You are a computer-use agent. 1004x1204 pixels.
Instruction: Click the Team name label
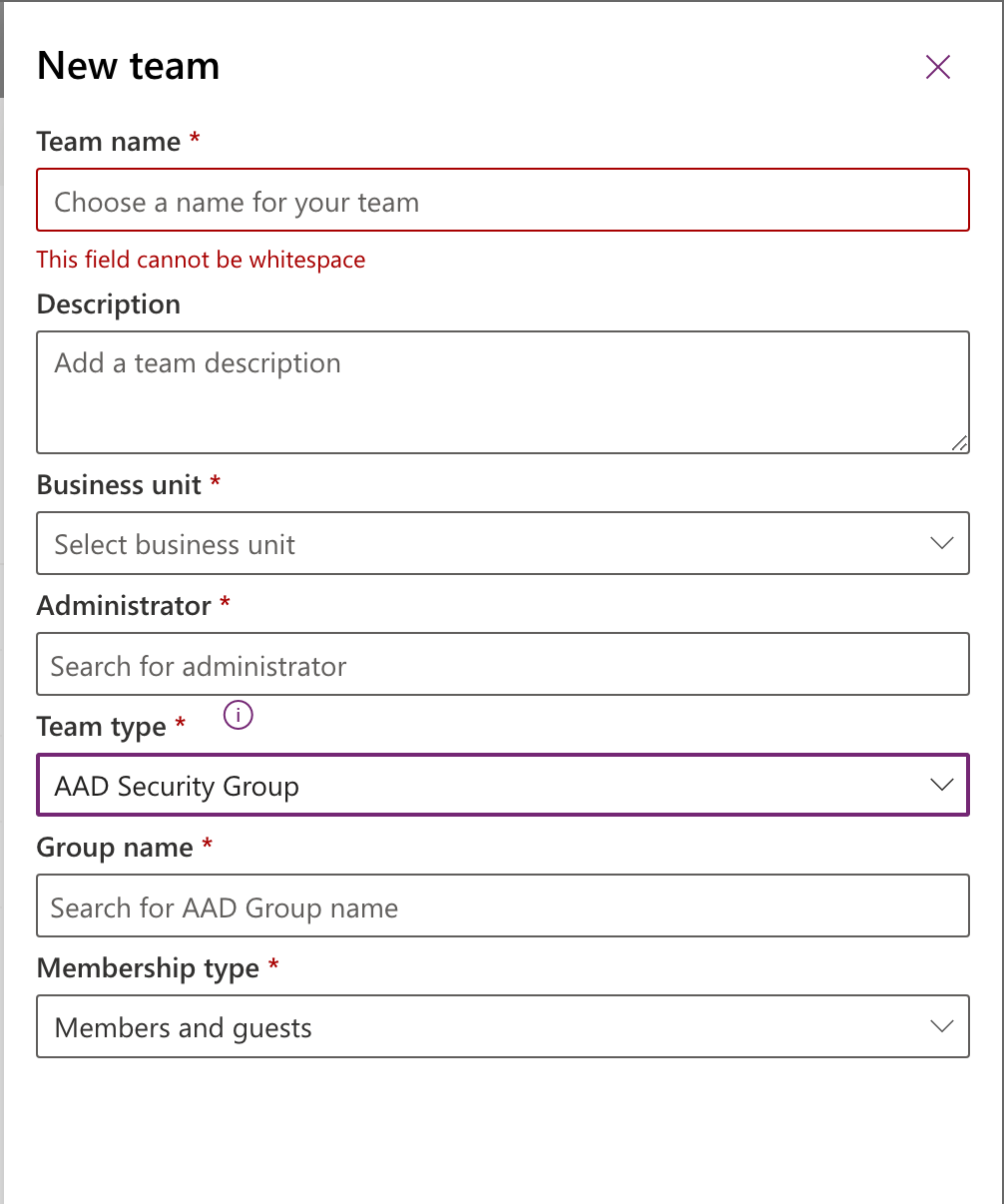[x=109, y=142]
